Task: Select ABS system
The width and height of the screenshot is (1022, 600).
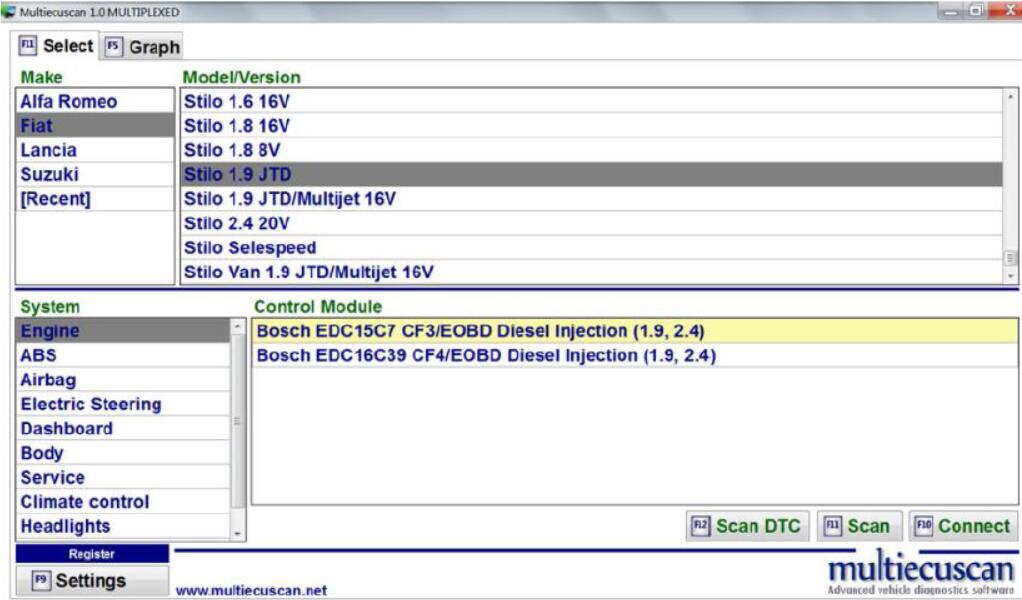Action: 123,355
